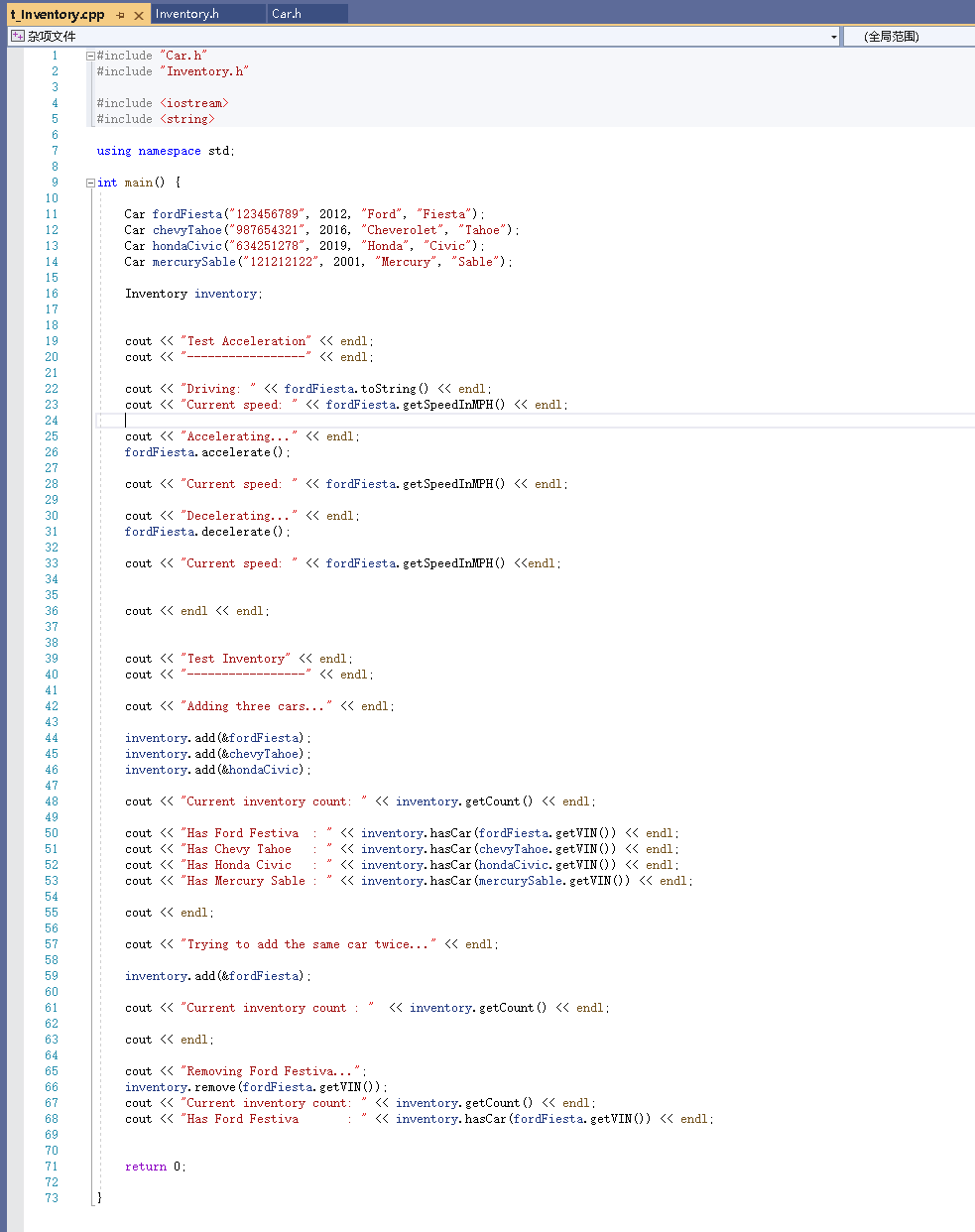The height and width of the screenshot is (1232, 975).
Task: Collapse the main() function body
Action: click(89, 182)
